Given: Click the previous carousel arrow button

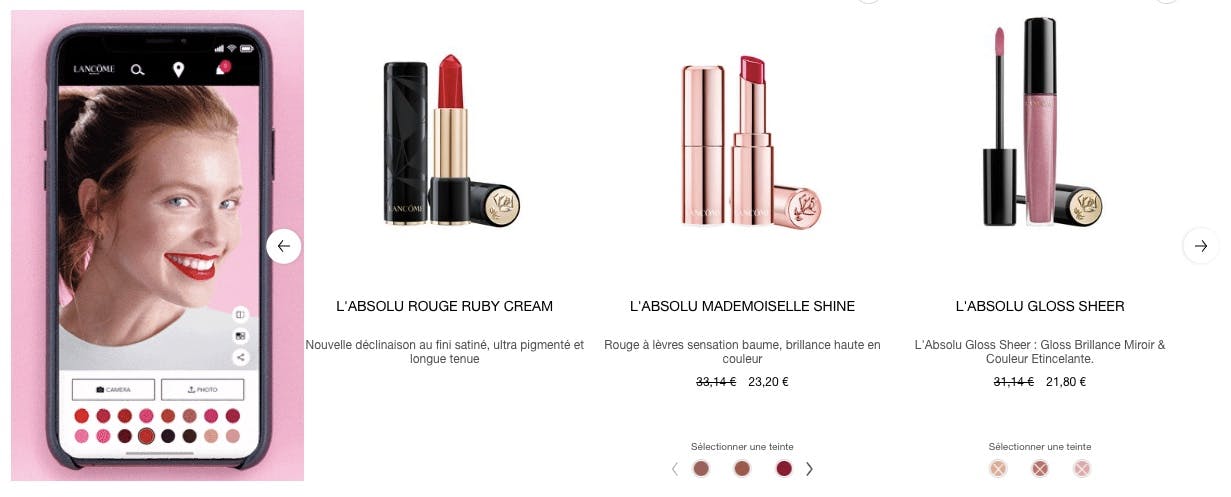Looking at the screenshot, I should 284,246.
